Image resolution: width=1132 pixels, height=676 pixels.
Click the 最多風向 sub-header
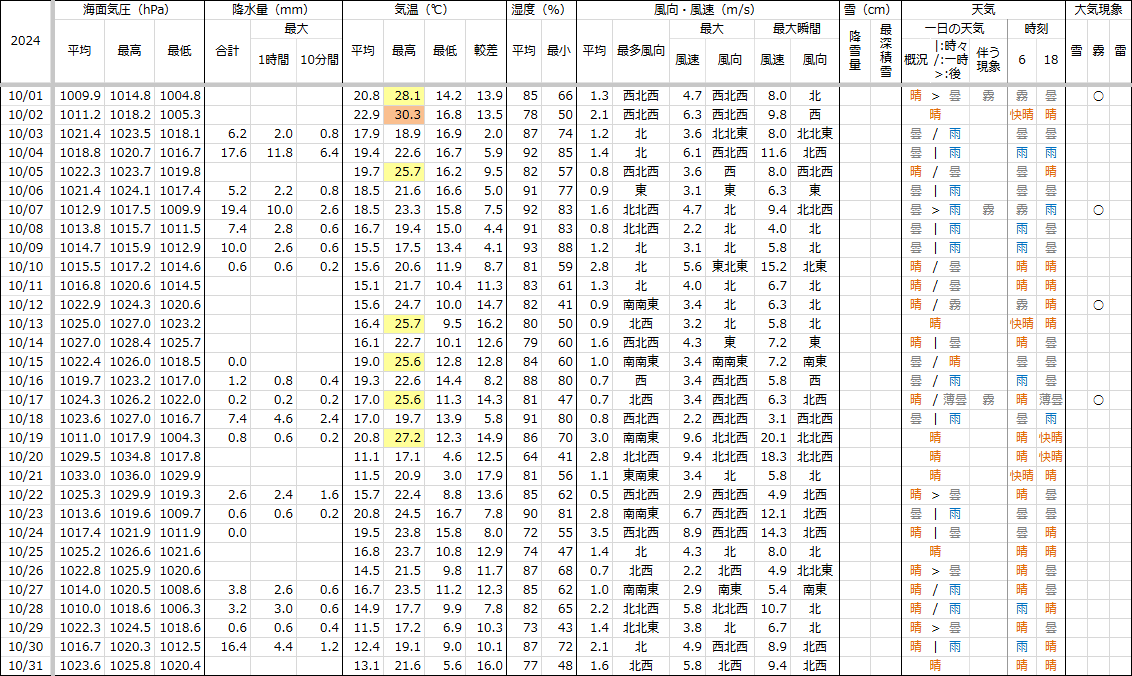tap(640, 50)
